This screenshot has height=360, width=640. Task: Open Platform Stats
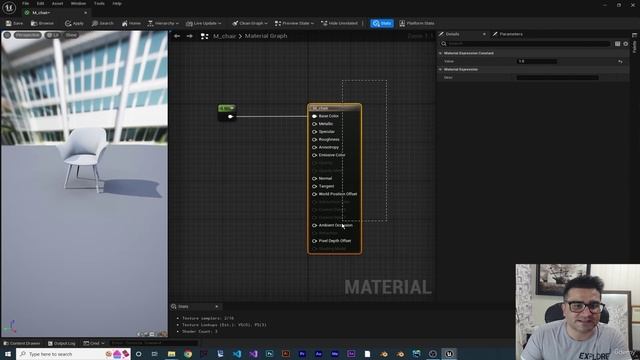pyautogui.click(x=417, y=23)
